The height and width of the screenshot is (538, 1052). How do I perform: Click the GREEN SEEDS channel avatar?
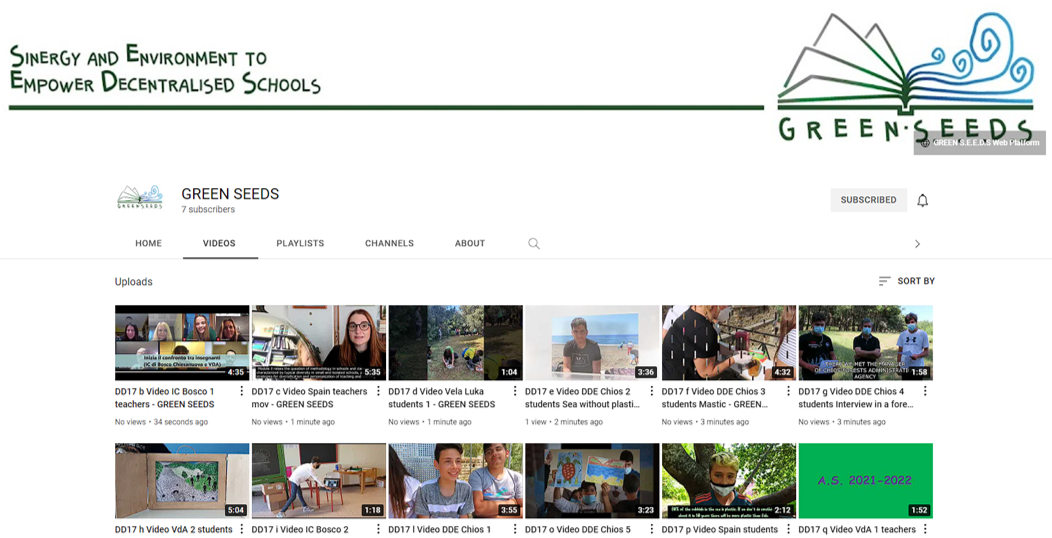140,197
